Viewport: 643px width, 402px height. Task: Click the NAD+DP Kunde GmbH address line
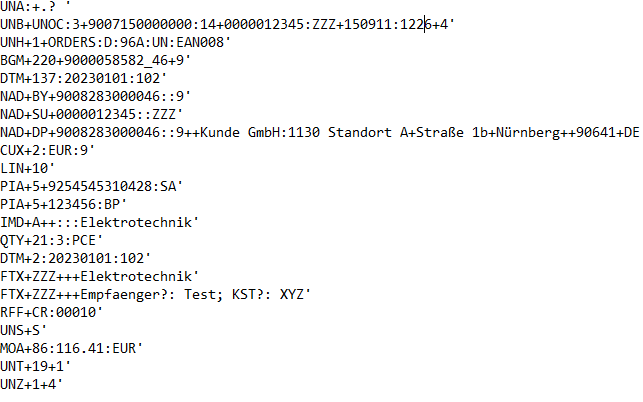point(320,132)
